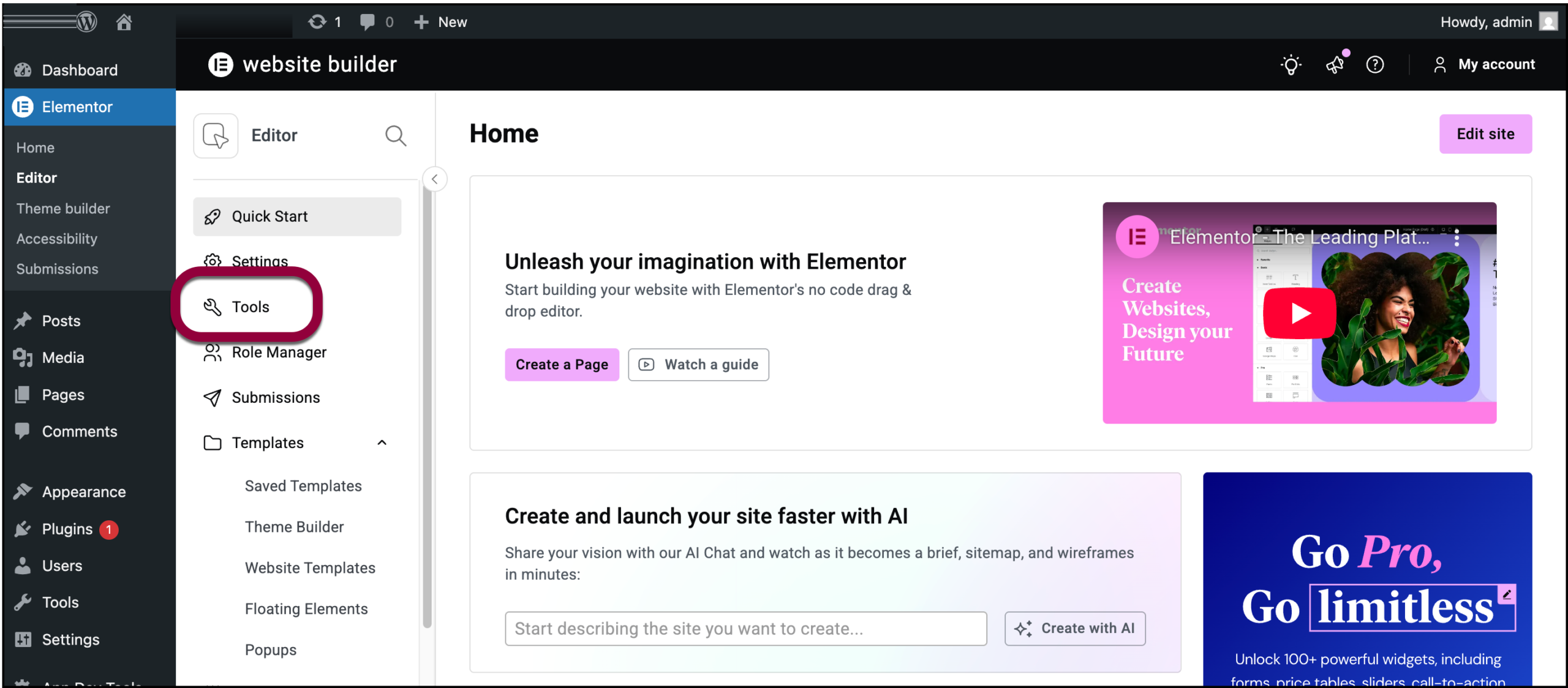Click the Edit site button

point(1485,134)
